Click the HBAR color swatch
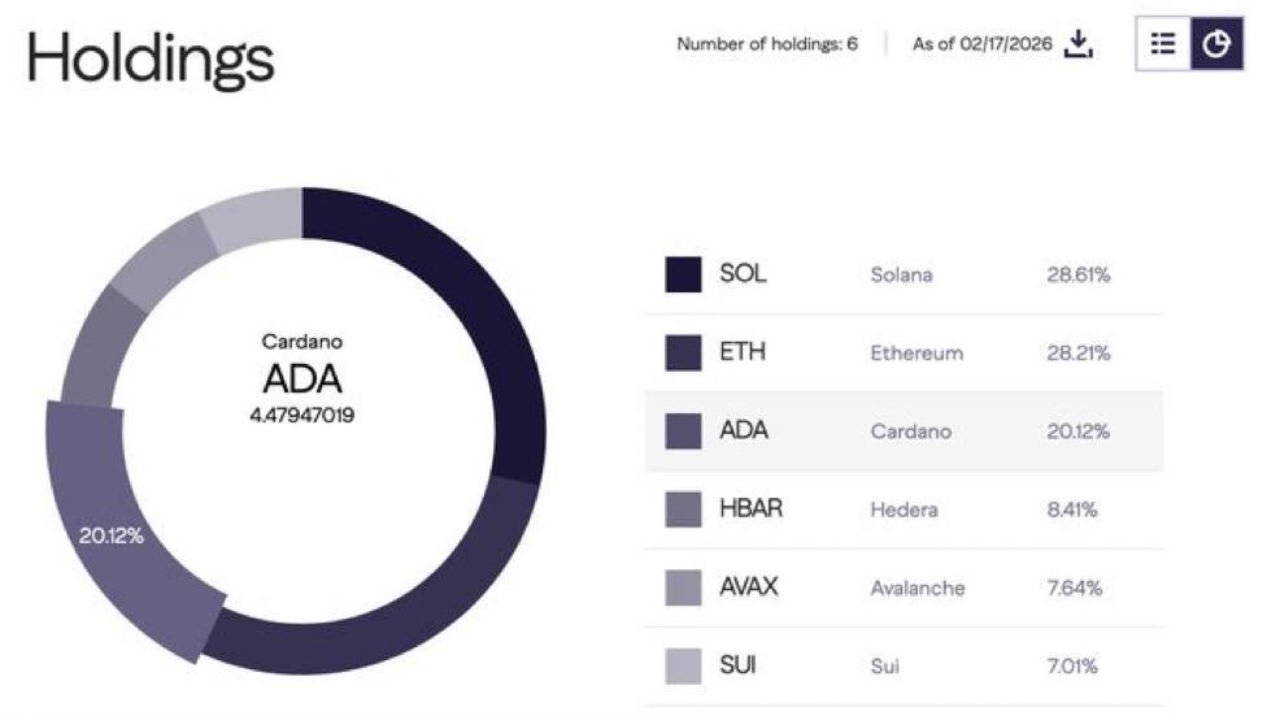1280x720 pixels. [x=683, y=509]
